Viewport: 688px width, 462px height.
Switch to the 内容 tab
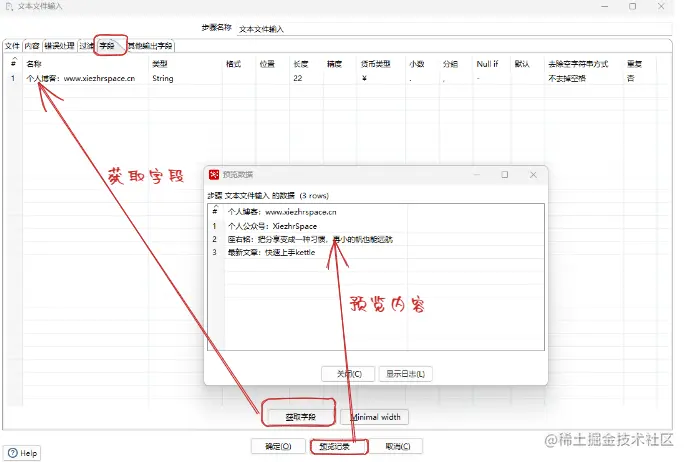pos(32,46)
